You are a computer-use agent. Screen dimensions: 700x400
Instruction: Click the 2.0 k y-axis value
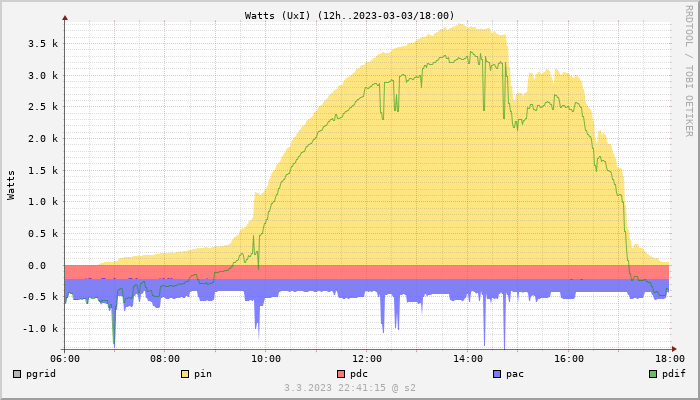pyautogui.click(x=43, y=139)
